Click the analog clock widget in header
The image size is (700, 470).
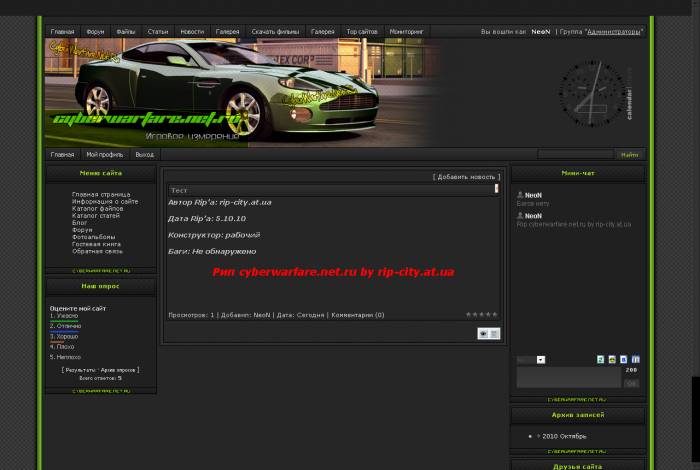point(585,91)
